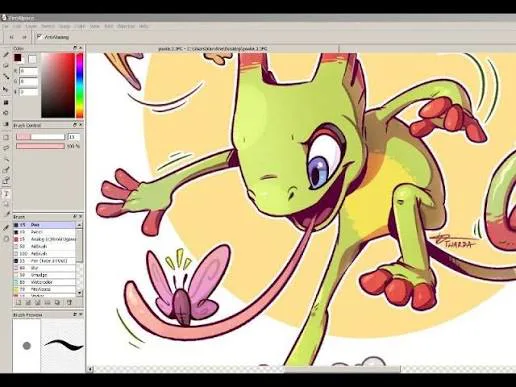
Task: Click the brush opacity slider bar
Action: point(40,146)
